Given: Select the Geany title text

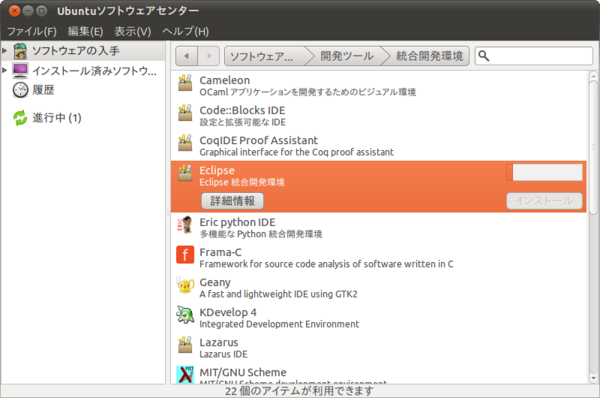Looking at the screenshot, I should (x=215, y=283).
